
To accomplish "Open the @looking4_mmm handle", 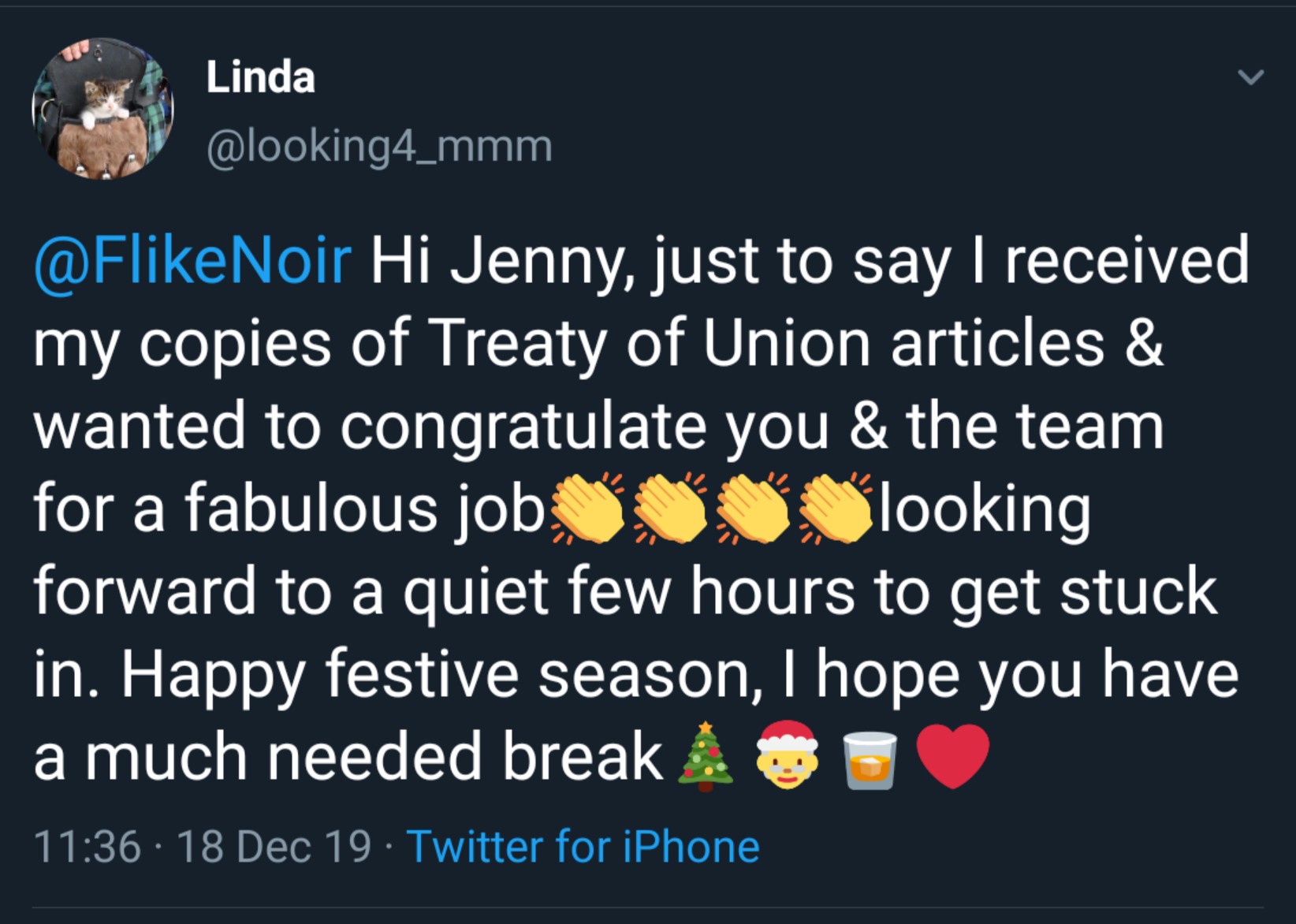I will [379, 147].
